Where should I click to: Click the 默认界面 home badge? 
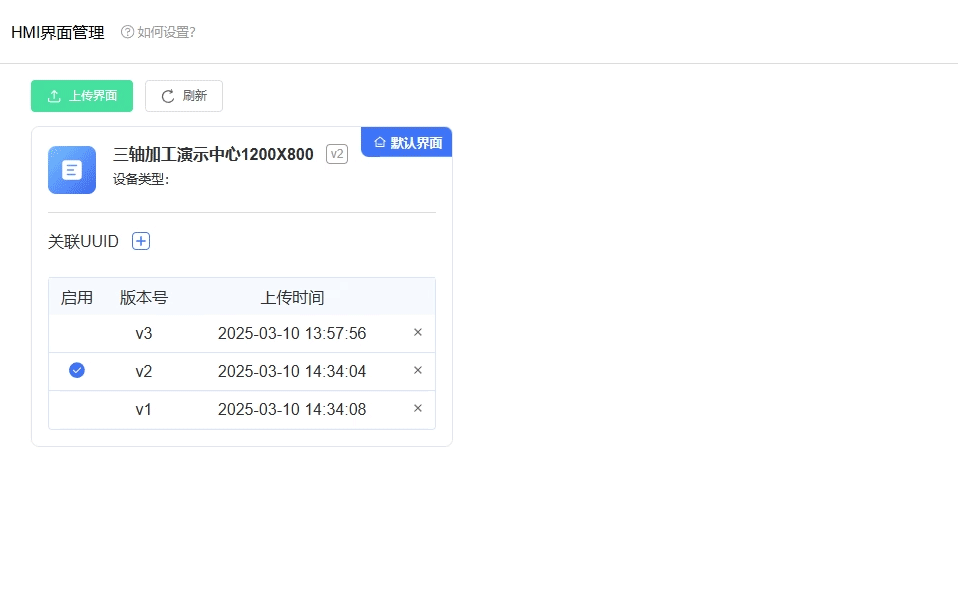pos(408,143)
